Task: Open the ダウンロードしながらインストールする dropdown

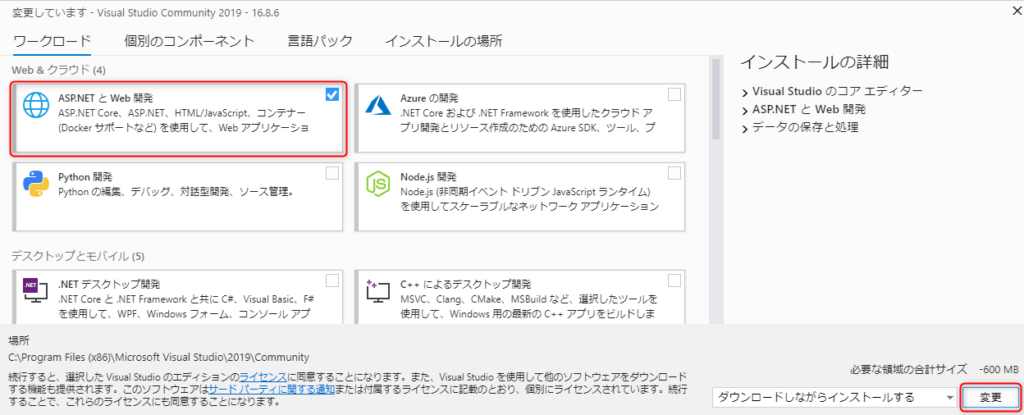Action: (x=835, y=397)
